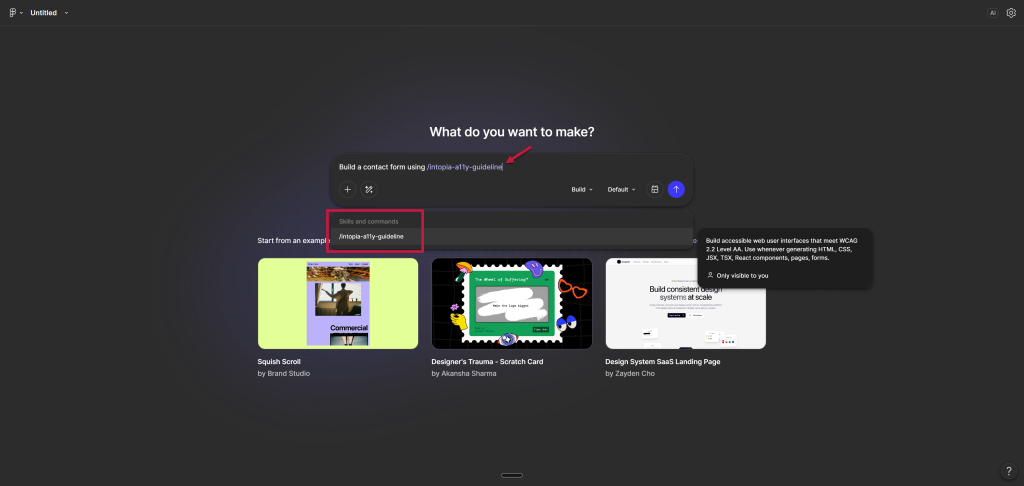Click the AI badge in top bar
This screenshot has width=1024, height=486.
point(993,12)
